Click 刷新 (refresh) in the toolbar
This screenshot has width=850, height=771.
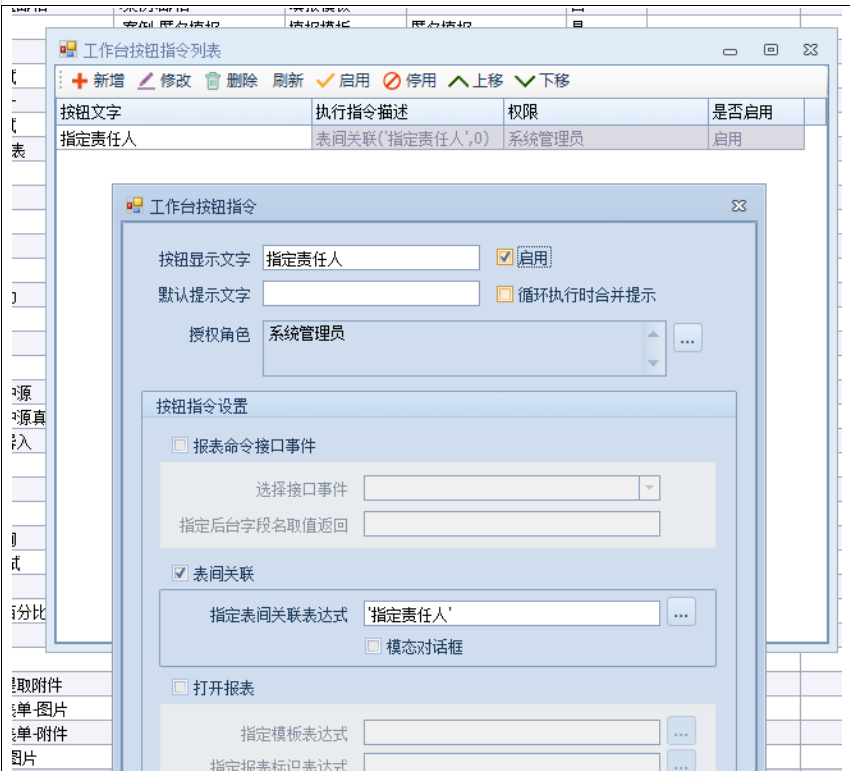click(288, 81)
